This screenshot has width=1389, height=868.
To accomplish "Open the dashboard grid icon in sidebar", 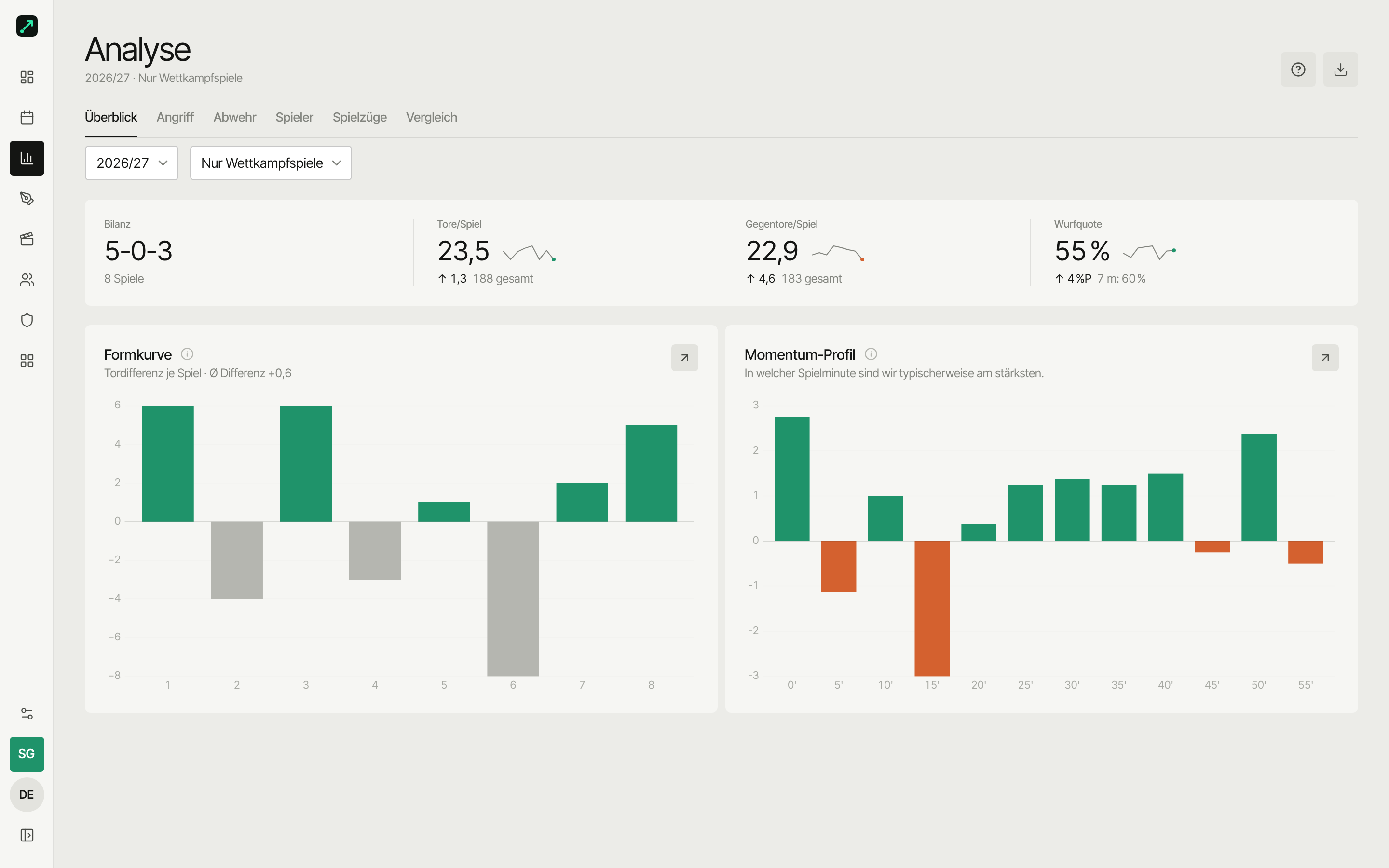I will click(x=27, y=77).
